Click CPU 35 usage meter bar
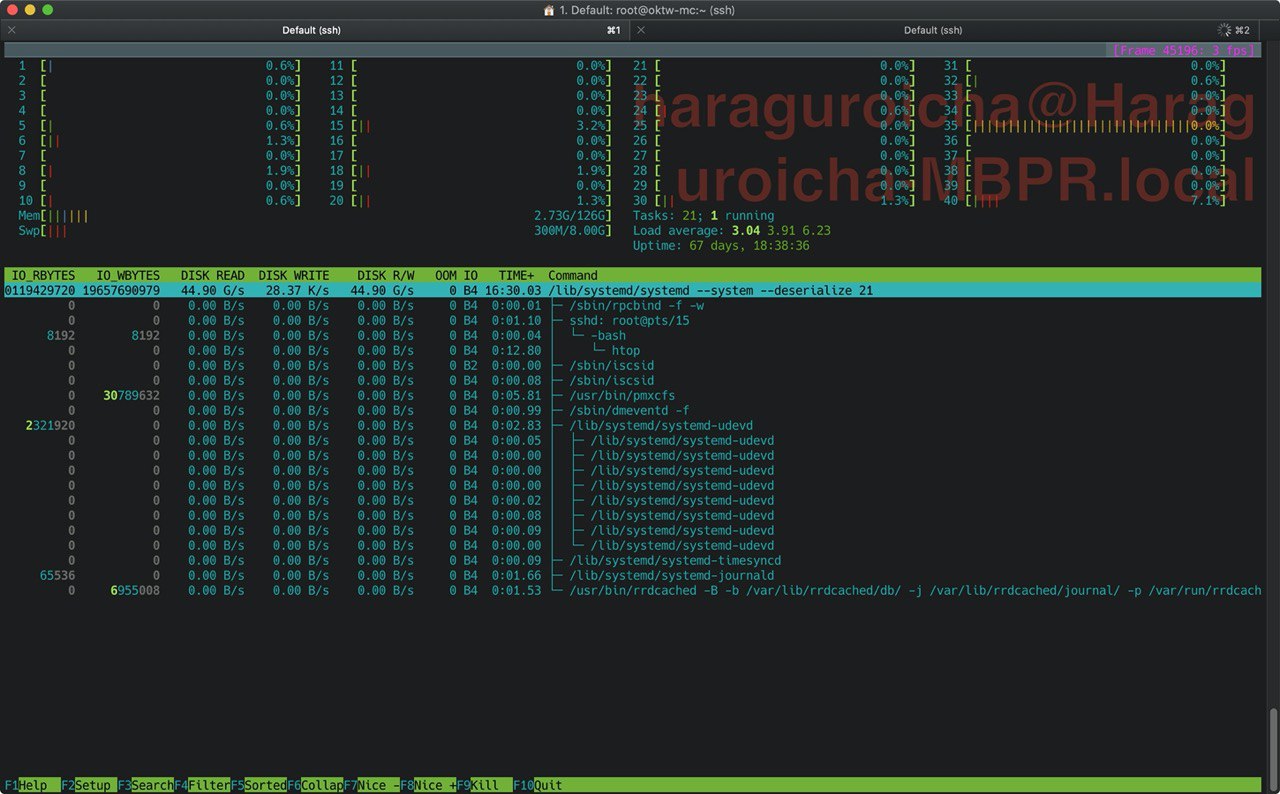Screen dimensions: 1280x794 (1084, 125)
